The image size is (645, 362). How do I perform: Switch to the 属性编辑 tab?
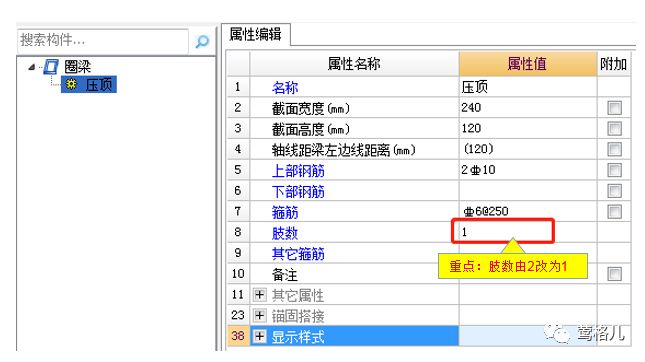[x=255, y=35]
